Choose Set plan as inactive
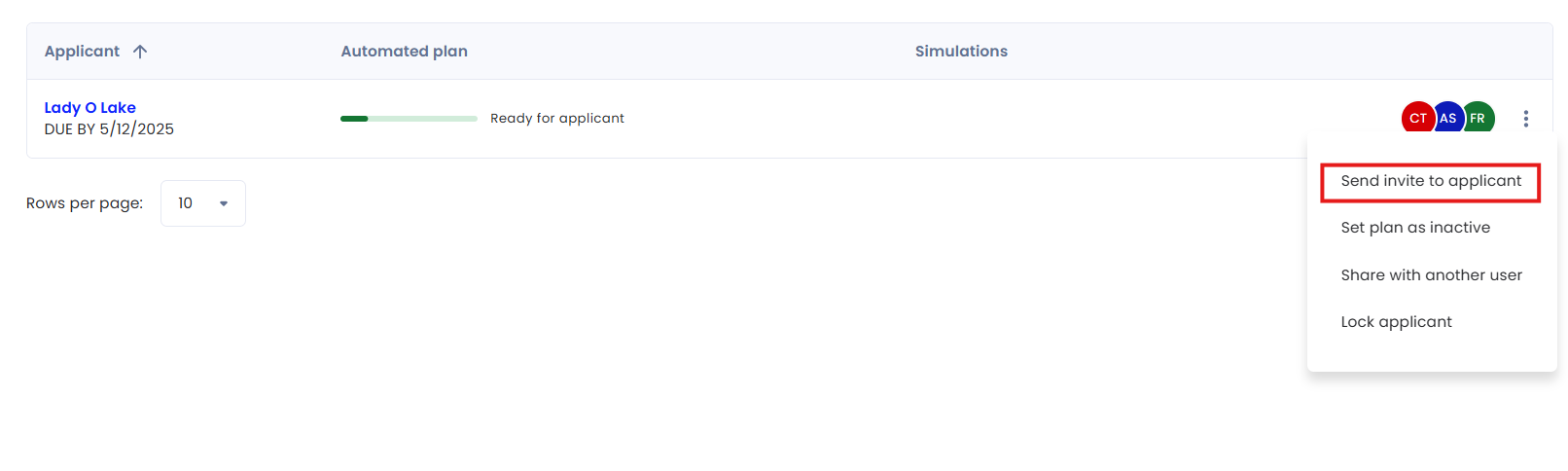This screenshot has height=471, width=1568. coord(1414,228)
